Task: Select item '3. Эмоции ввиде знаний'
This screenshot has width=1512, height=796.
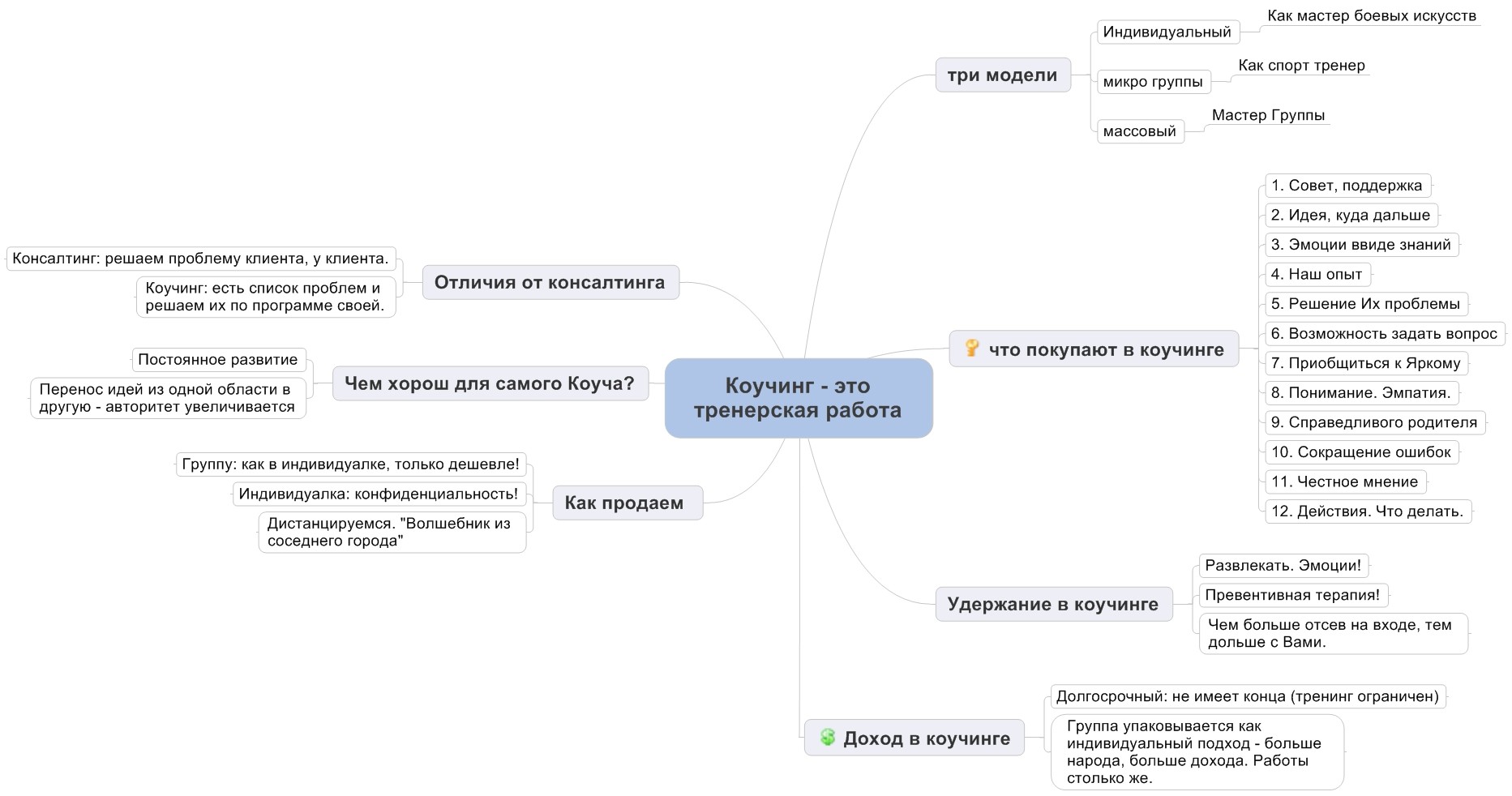Action: (1362, 244)
